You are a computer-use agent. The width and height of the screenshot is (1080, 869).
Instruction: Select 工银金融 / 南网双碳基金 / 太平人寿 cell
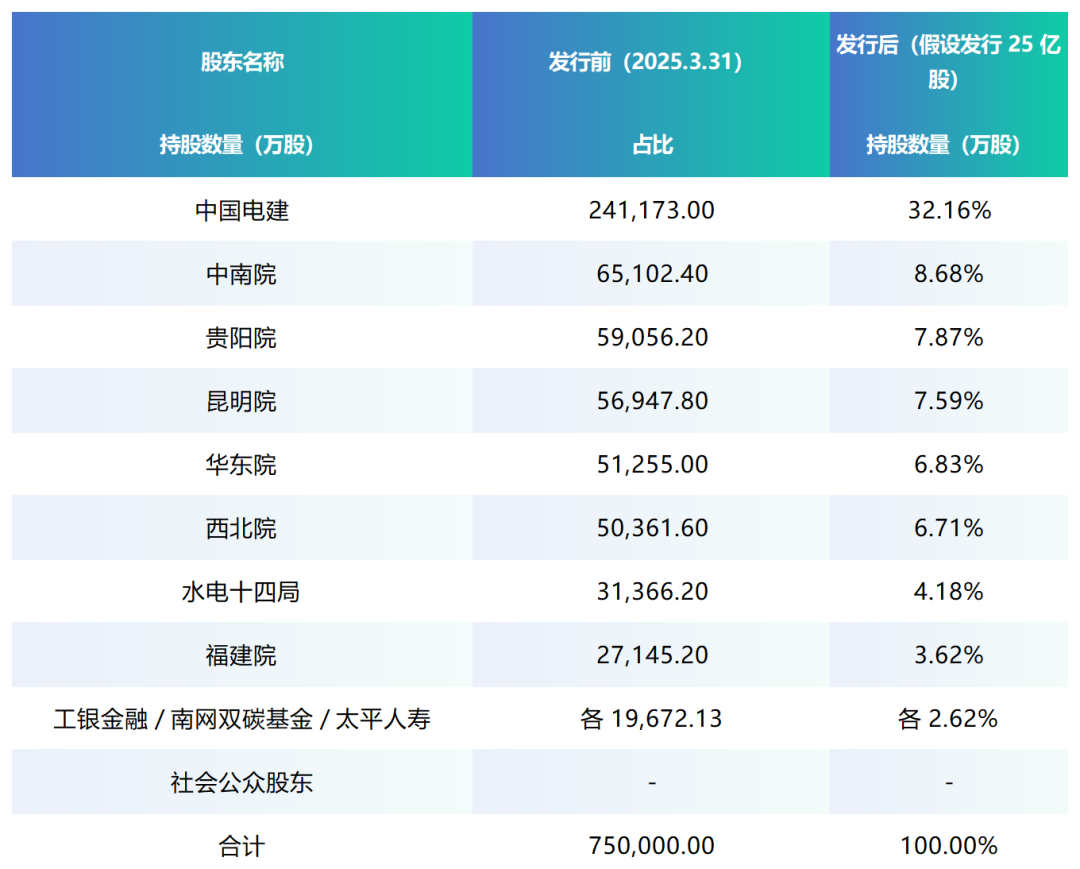pos(242,719)
